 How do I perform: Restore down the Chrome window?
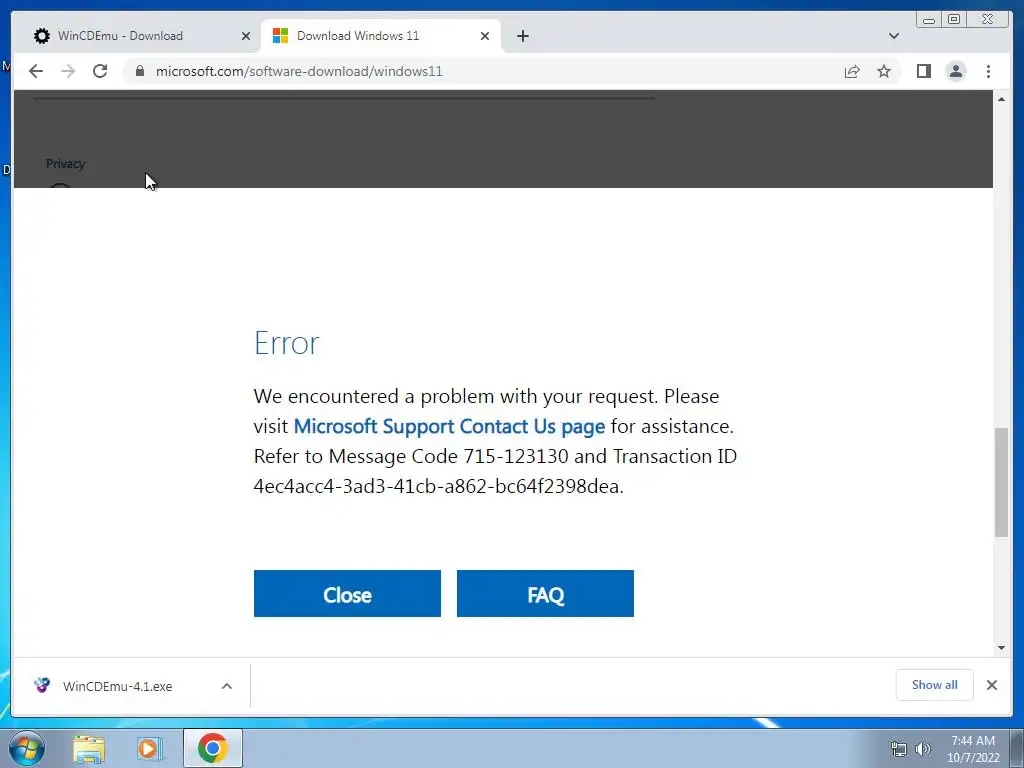953,20
